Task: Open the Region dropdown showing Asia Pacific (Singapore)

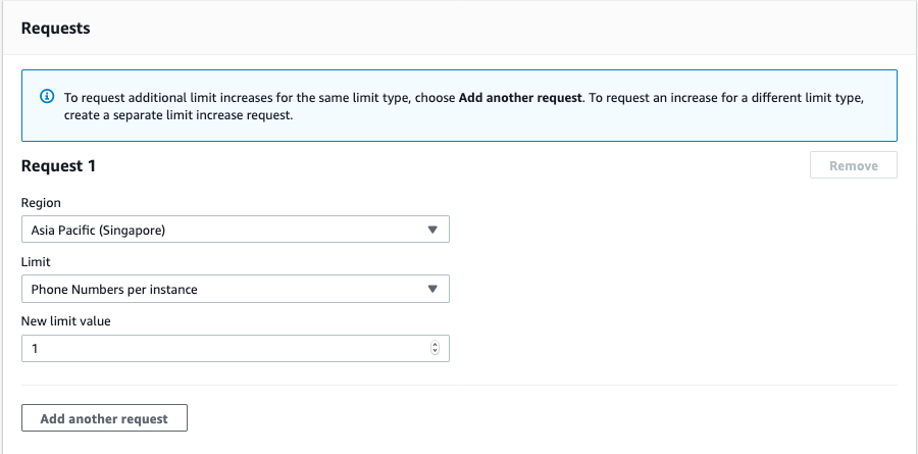Action: pos(235,229)
